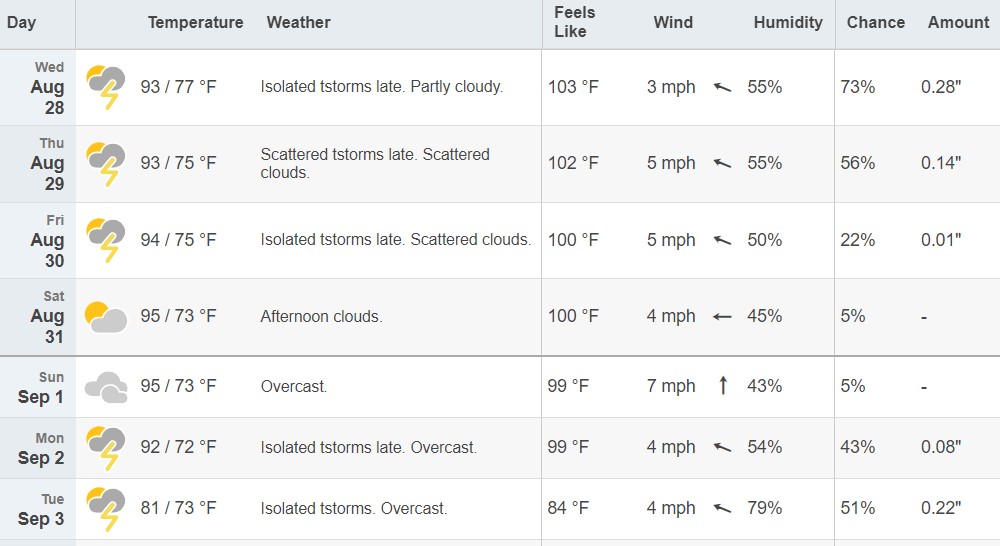Click the Wed Aug 28 thunderstorm icon

point(106,87)
